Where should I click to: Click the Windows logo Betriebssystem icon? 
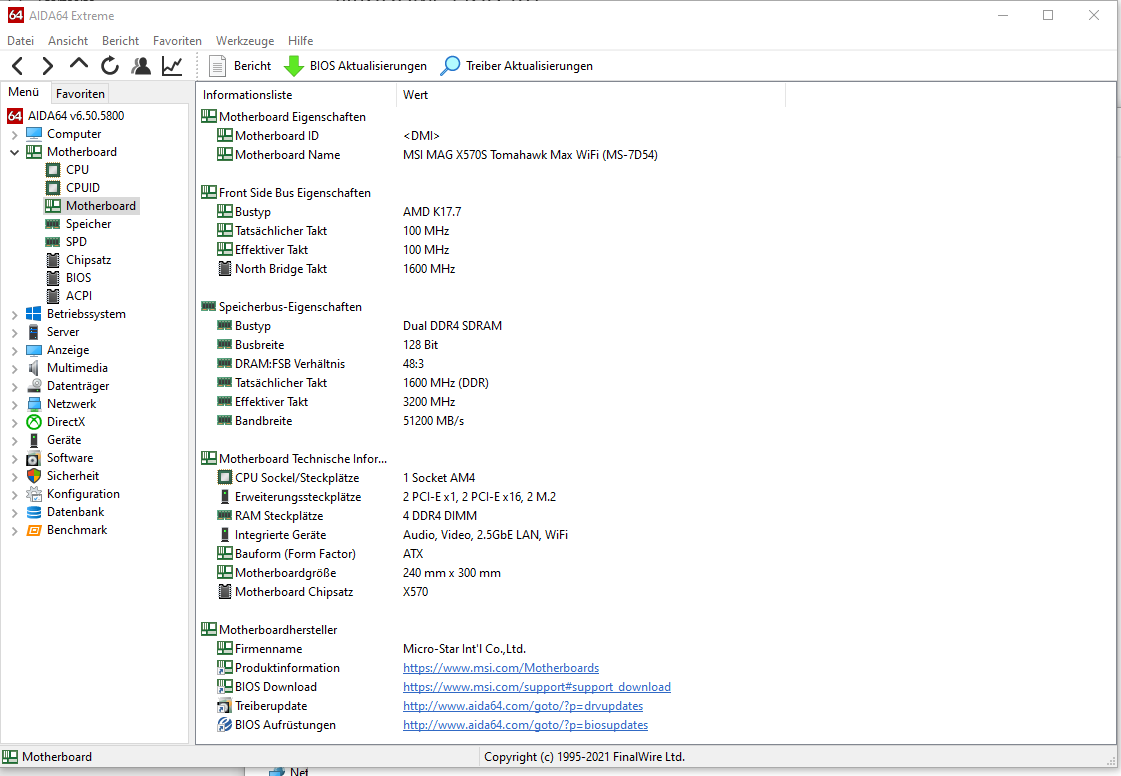point(34,314)
